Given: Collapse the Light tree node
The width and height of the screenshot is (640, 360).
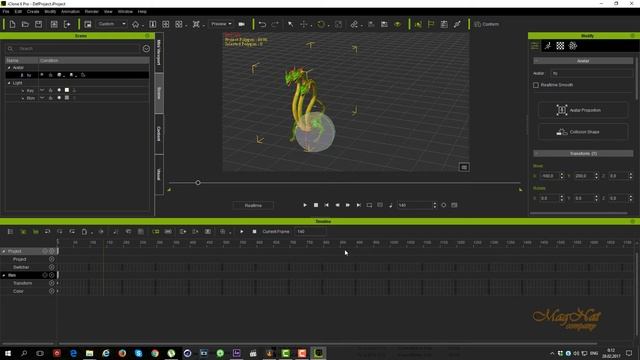Looking at the screenshot, I should point(9,83).
